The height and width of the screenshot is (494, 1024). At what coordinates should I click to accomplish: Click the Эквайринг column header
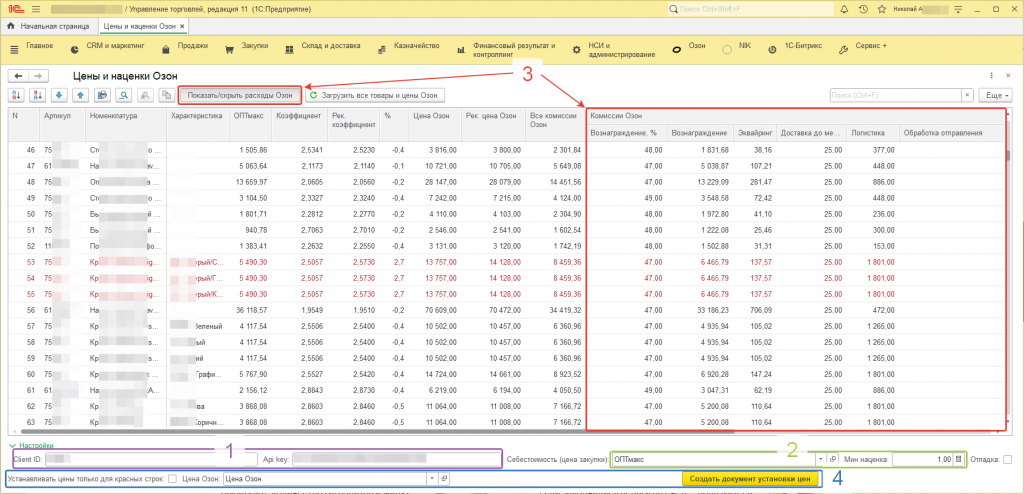pos(755,133)
